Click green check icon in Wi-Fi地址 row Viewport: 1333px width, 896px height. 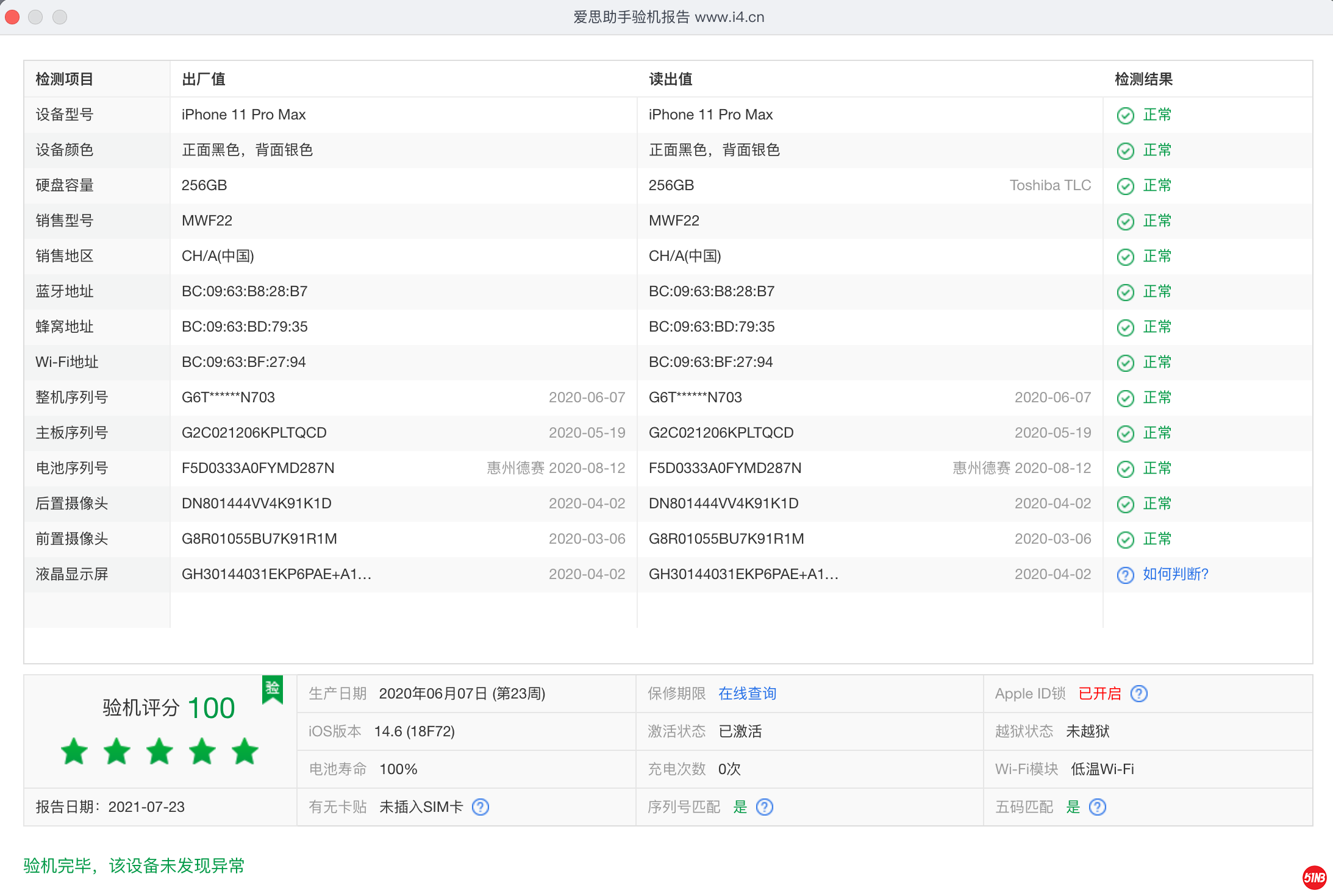(x=1125, y=363)
